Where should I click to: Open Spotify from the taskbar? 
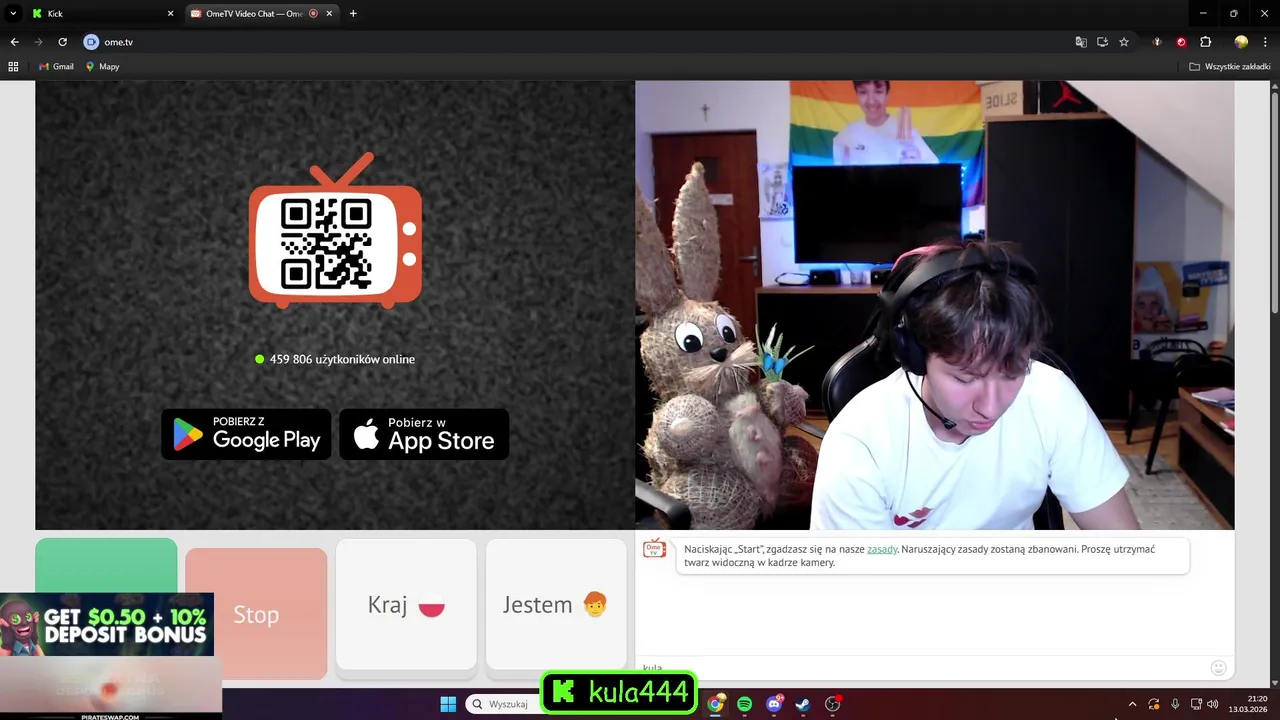click(745, 704)
